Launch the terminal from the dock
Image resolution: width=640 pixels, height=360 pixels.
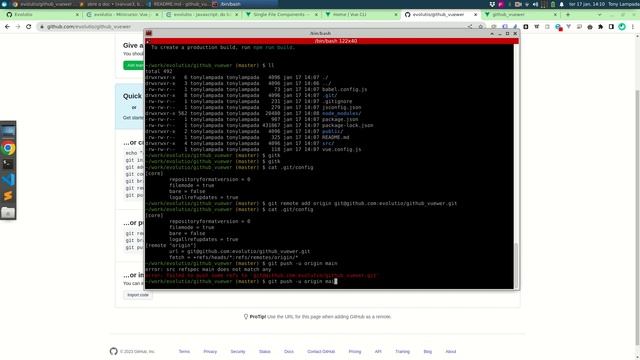(8, 164)
